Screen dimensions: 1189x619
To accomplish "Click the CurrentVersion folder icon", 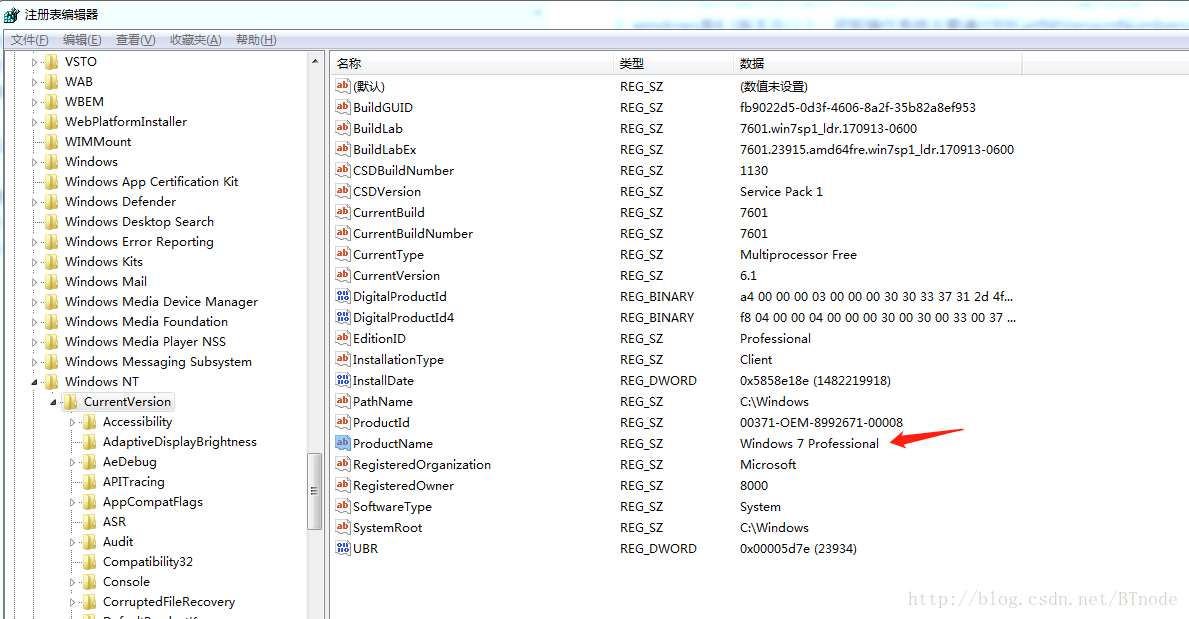I will click(71, 401).
